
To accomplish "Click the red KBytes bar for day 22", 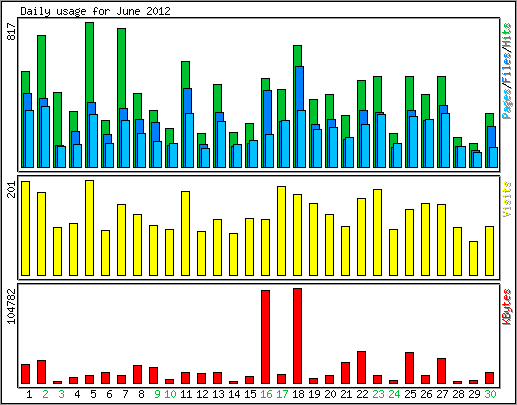I will [x=361, y=368].
